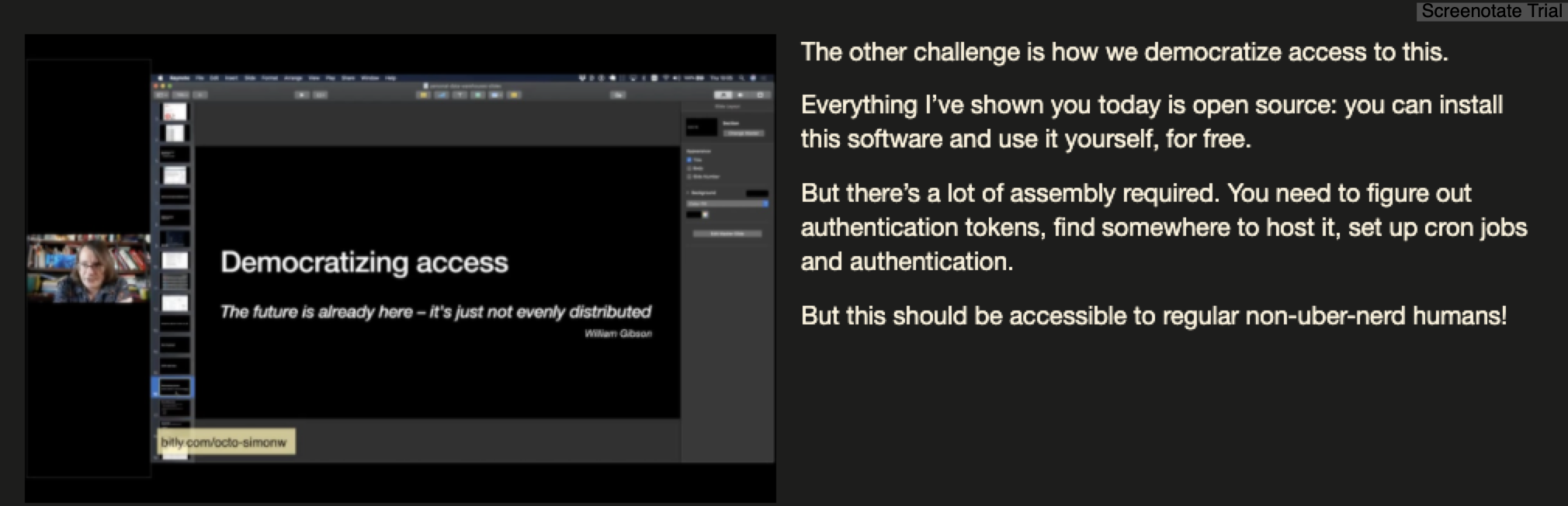
Task: Collapse the Background section disclosure triangle
Action: [689, 192]
